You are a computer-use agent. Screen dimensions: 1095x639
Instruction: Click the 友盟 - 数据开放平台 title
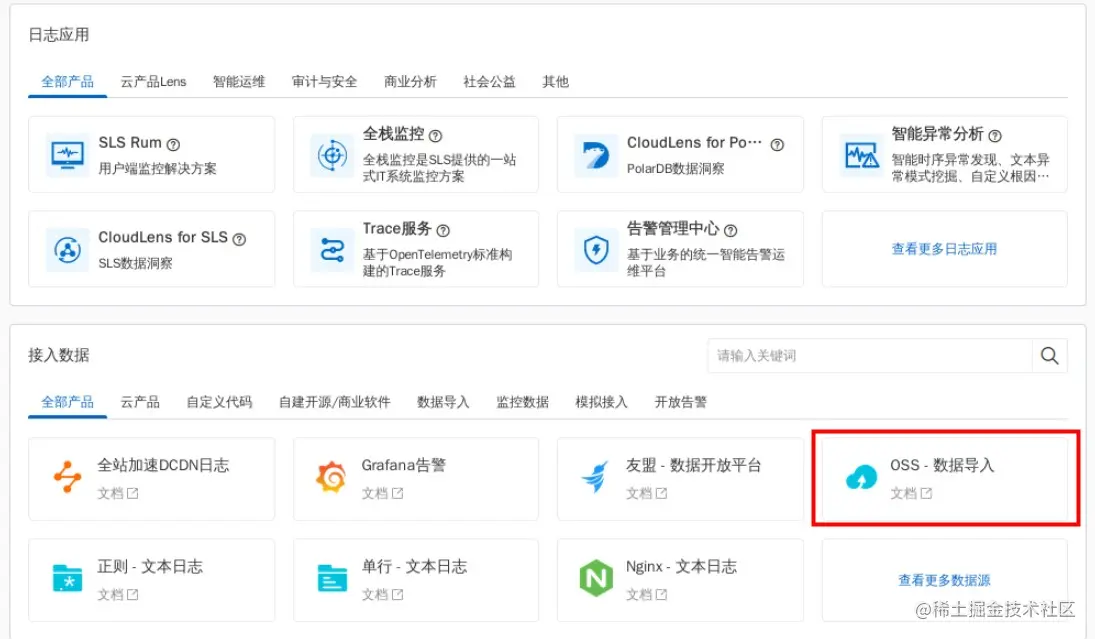[693, 465]
